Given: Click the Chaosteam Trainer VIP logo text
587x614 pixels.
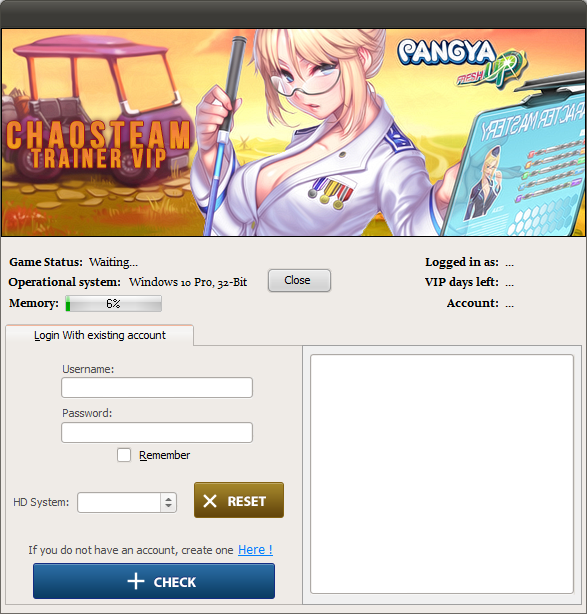Looking at the screenshot, I should [x=98, y=144].
